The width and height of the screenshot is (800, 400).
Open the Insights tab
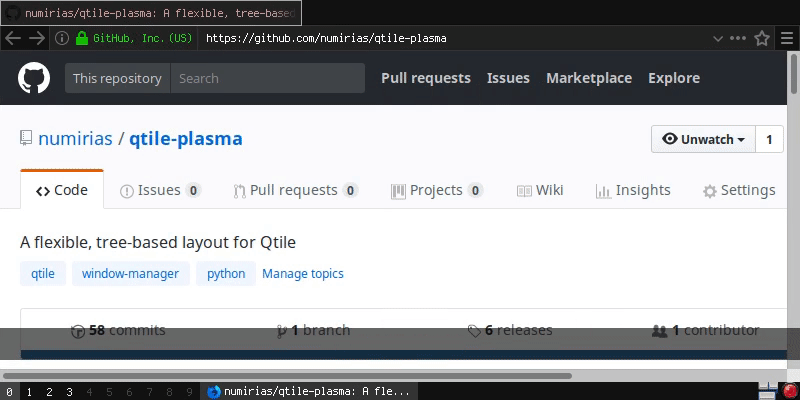coord(633,190)
